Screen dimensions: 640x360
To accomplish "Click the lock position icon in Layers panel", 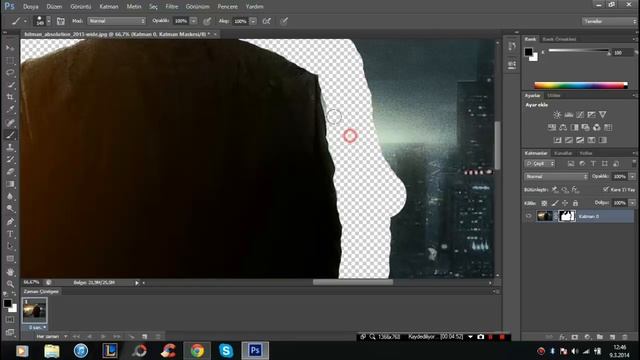I will (565, 203).
